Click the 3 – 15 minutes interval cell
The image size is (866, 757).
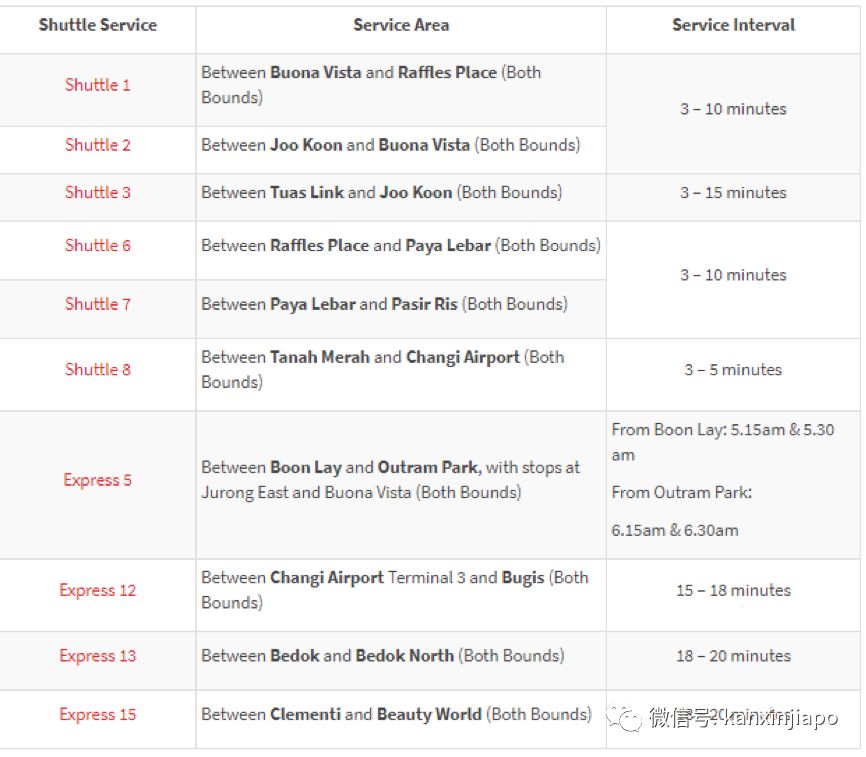pos(733,192)
